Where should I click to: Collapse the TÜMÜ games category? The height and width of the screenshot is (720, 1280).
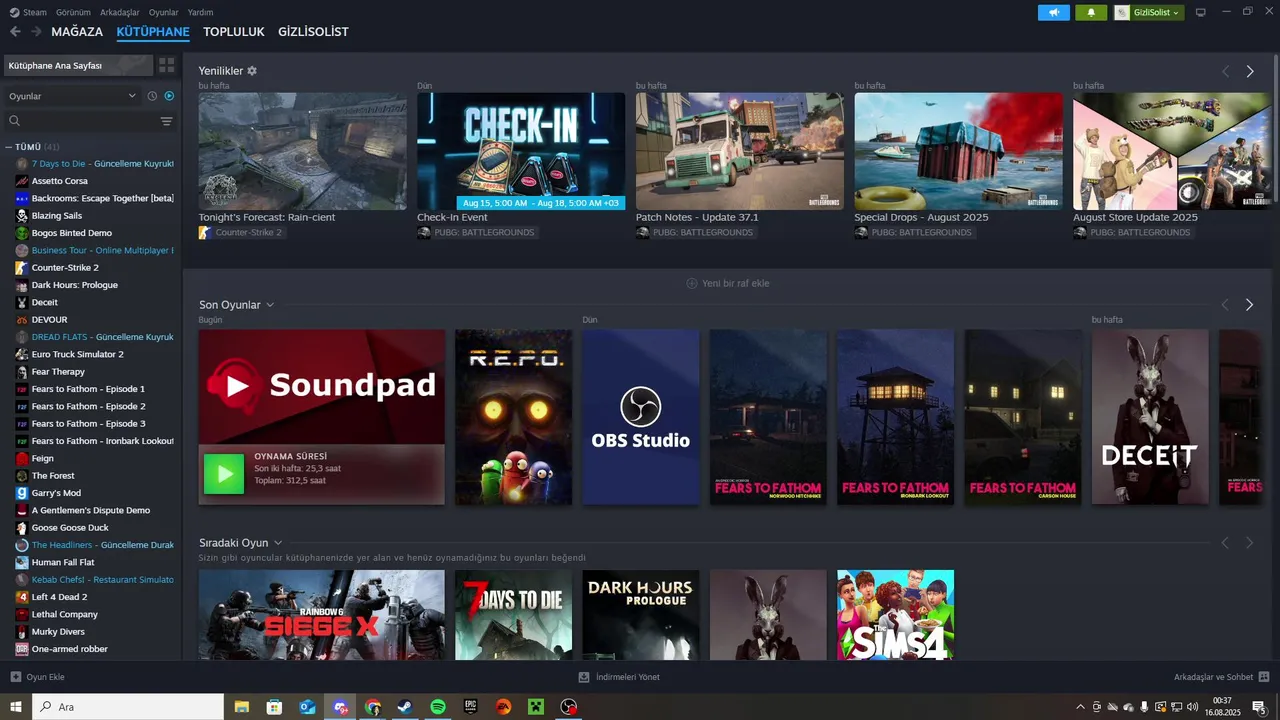[9, 147]
